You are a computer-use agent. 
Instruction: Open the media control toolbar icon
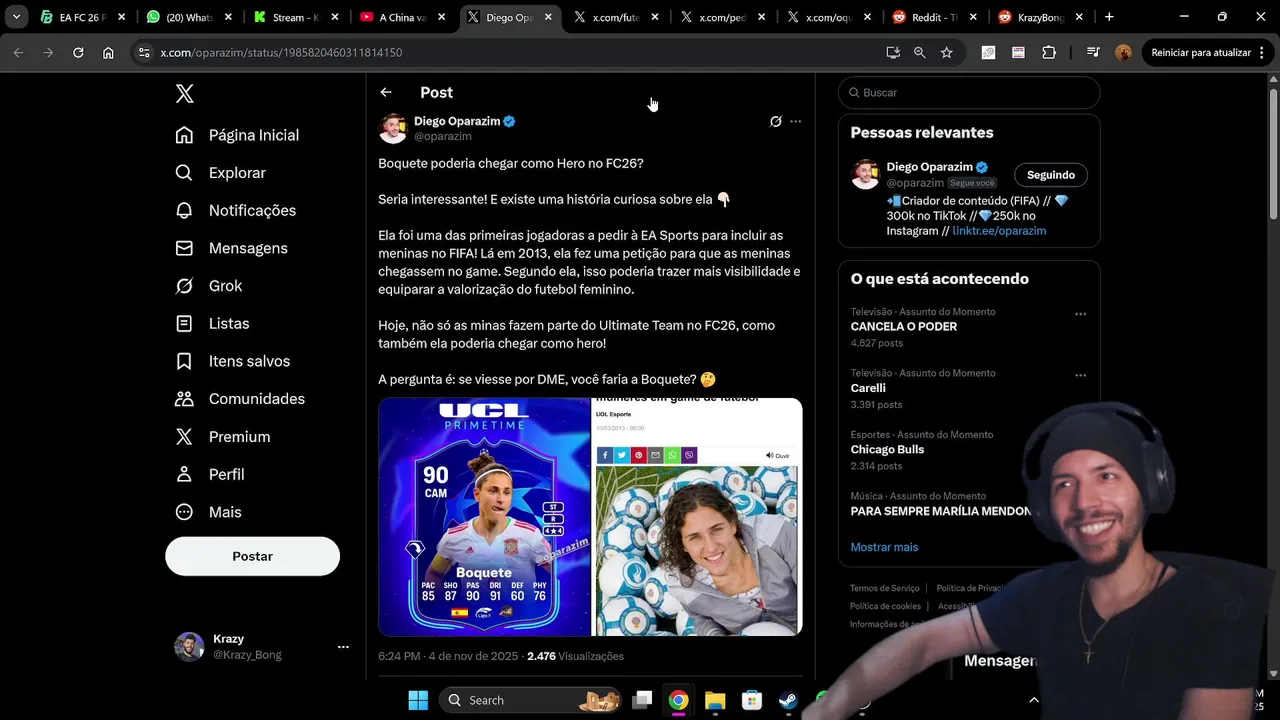(x=1093, y=52)
